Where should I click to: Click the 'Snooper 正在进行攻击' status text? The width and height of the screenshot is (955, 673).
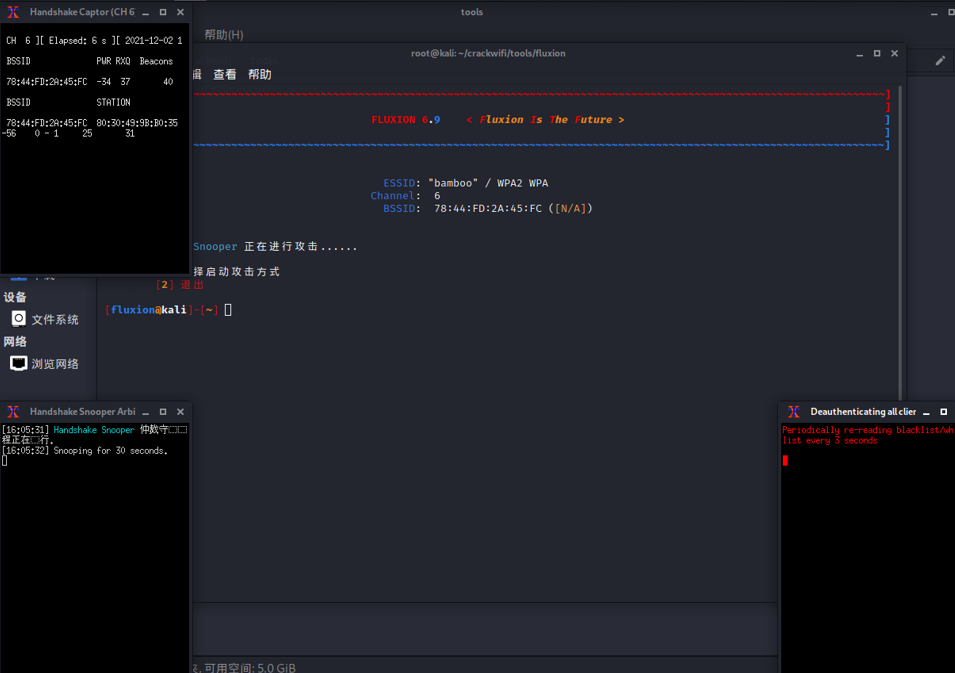[x=275, y=246]
